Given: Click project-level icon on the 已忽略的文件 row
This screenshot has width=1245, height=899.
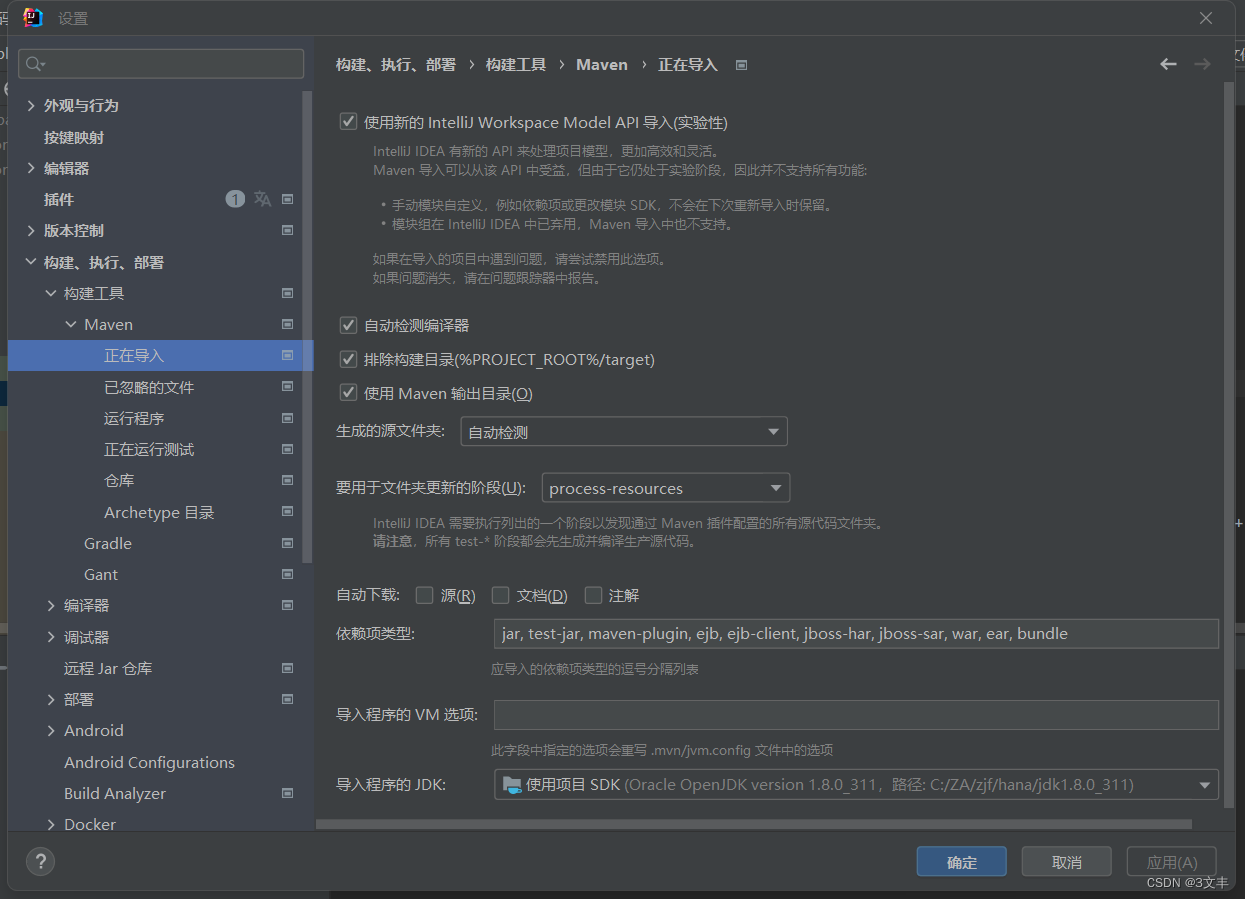Looking at the screenshot, I should point(288,386).
